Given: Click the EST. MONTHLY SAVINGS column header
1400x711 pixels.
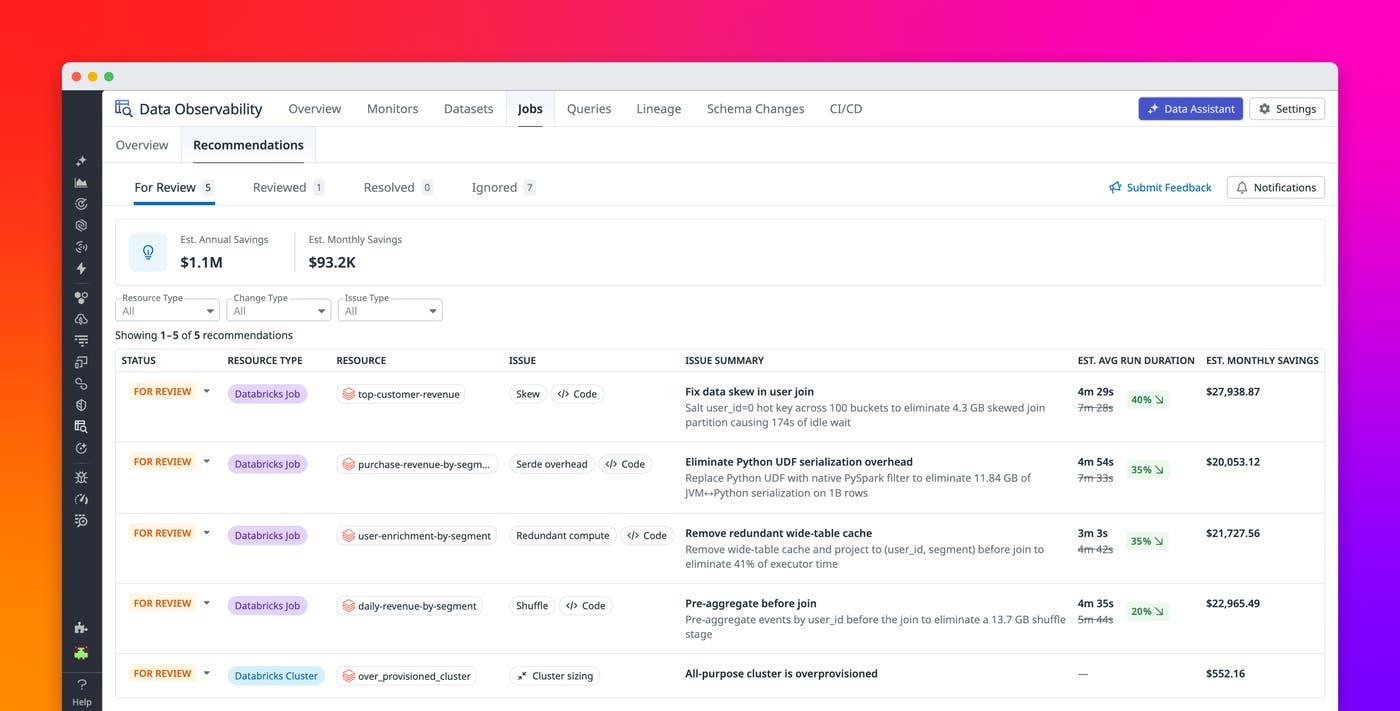Looking at the screenshot, I should point(1262,360).
